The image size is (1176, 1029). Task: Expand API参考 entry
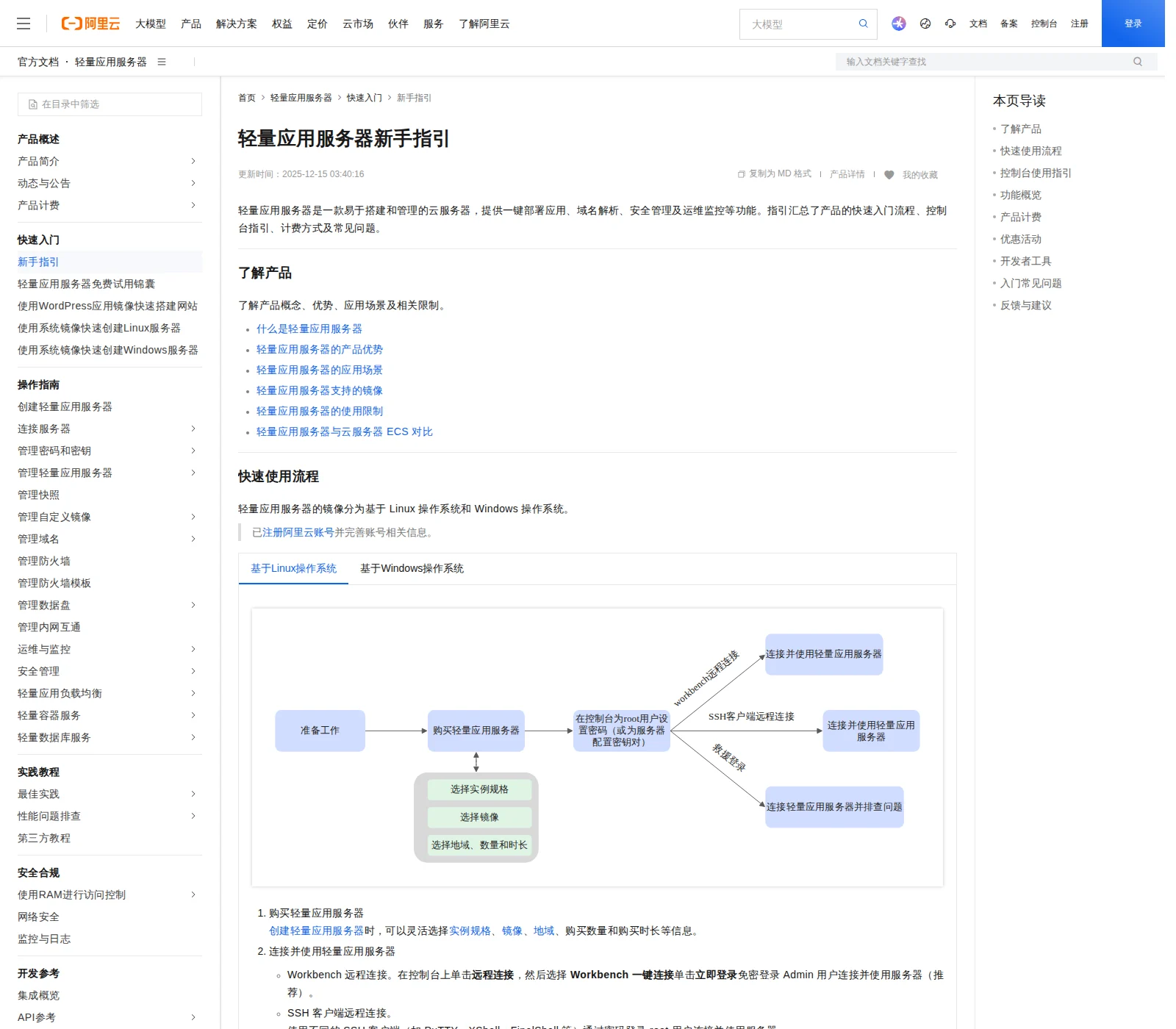(x=193, y=1017)
